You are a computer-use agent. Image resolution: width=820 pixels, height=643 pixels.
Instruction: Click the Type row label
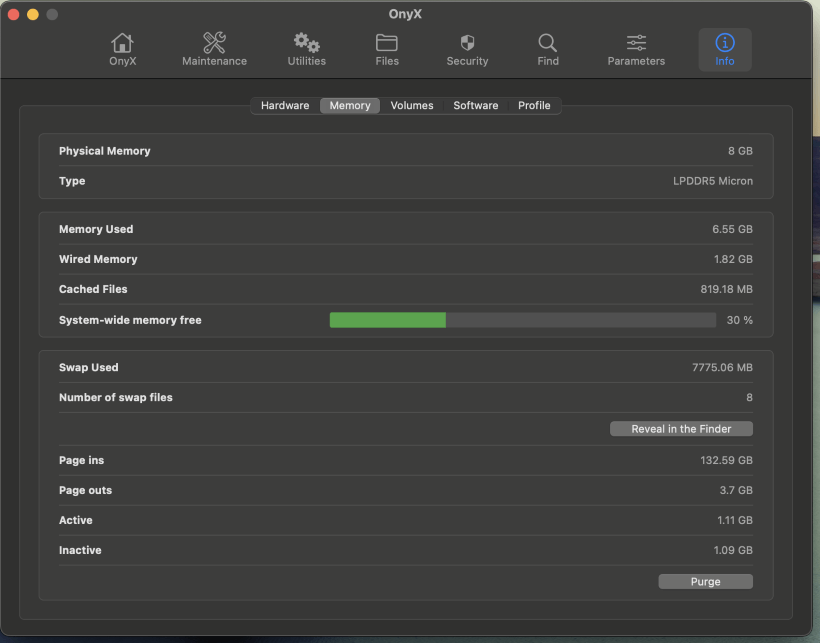tap(72, 181)
